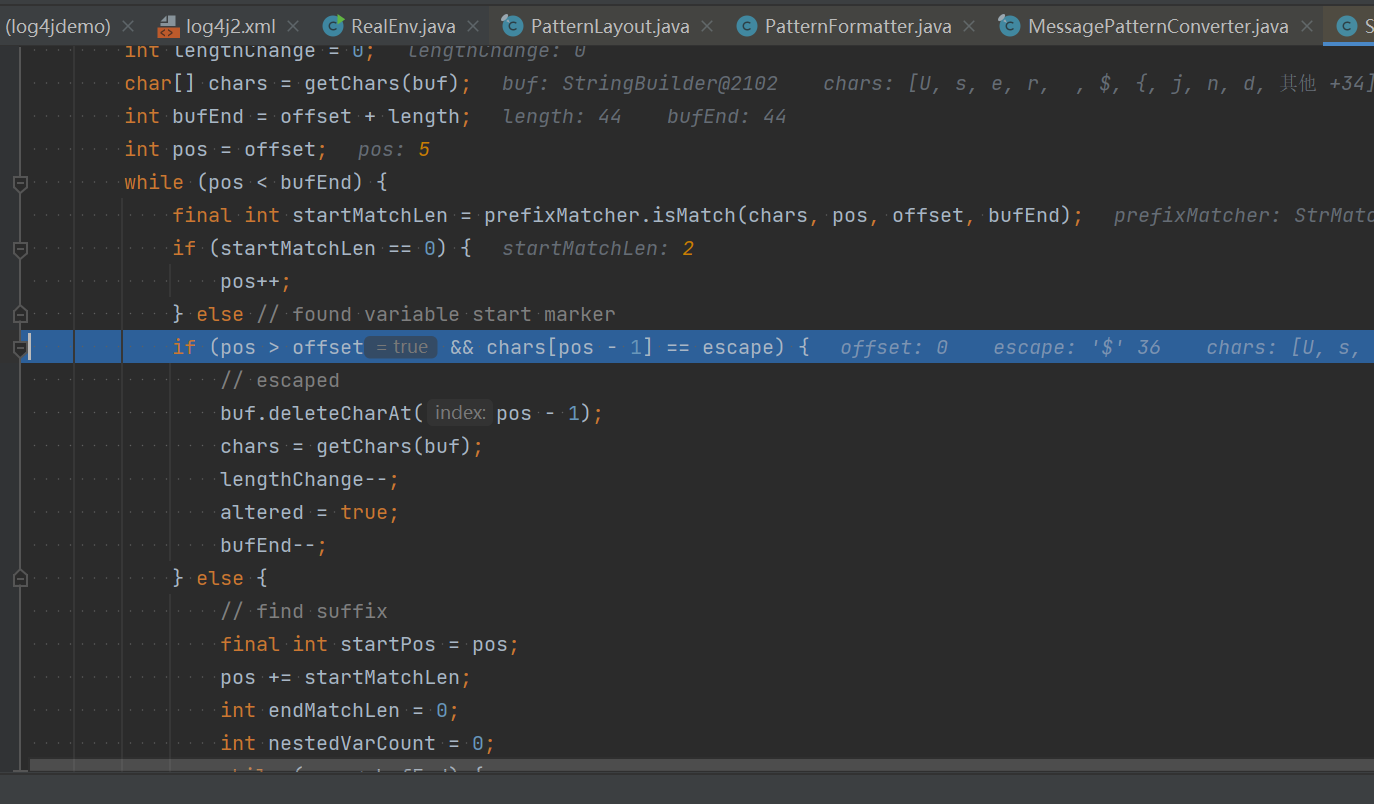The image size is (1374, 804).
Task: Click the '// found variable start marker' comment
Action: [436, 314]
